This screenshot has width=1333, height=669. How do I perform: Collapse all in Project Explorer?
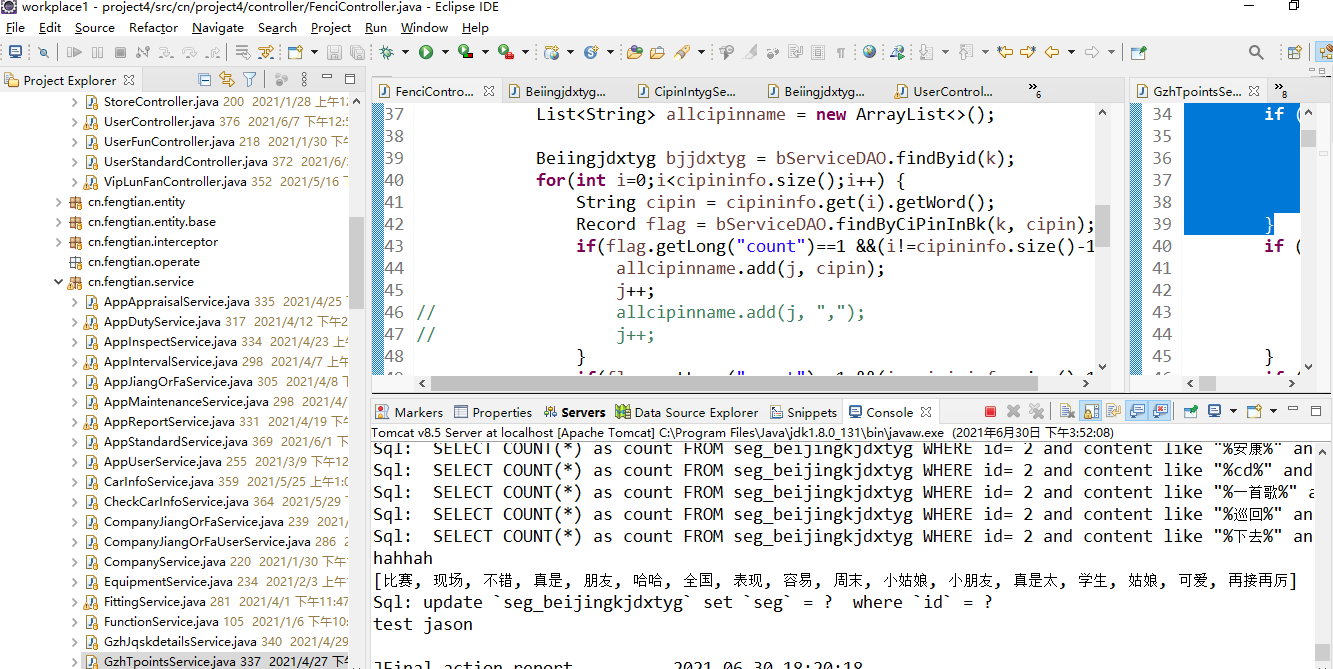pyautogui.click(x=205, y=80)
